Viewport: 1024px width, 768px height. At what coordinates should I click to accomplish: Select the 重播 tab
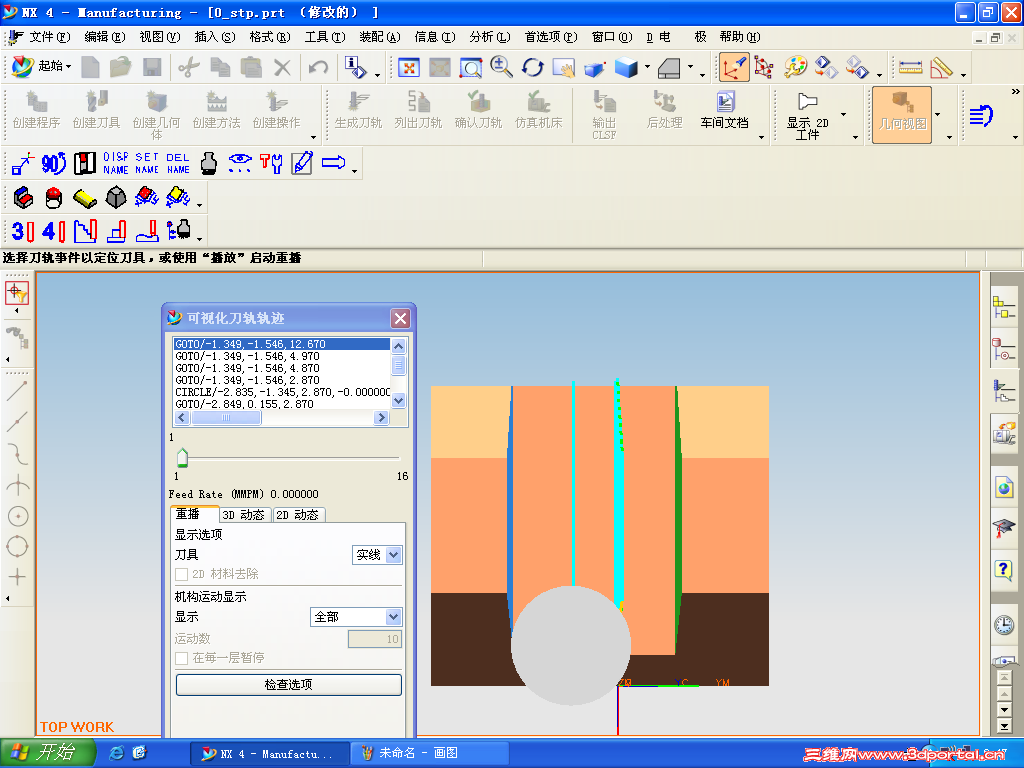click(x=194, y=514)
